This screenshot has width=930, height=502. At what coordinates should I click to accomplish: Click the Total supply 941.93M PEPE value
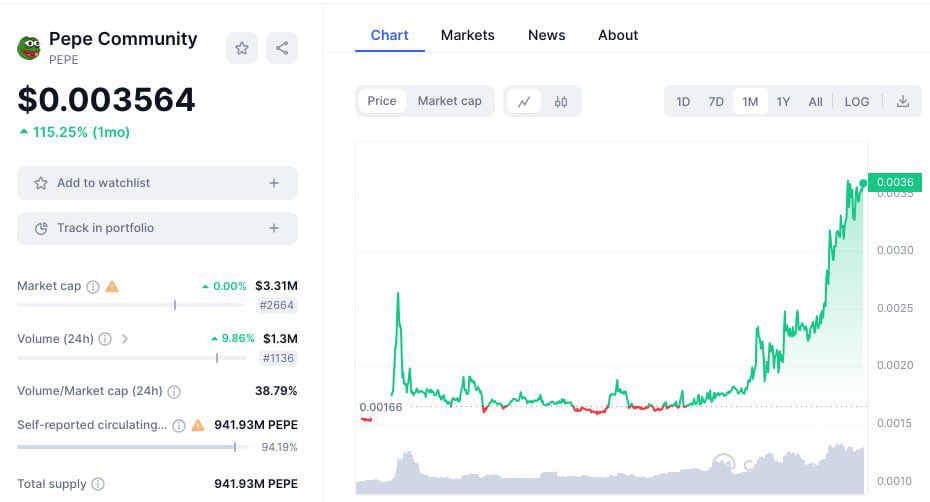pyautogui.click(x=256, y=484)
